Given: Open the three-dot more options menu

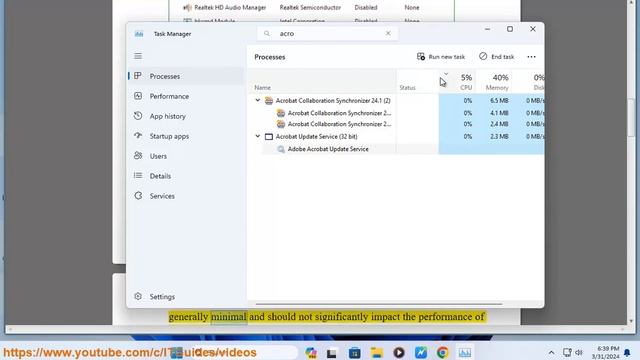Looking at the screenshot, I should pos(531,57).
